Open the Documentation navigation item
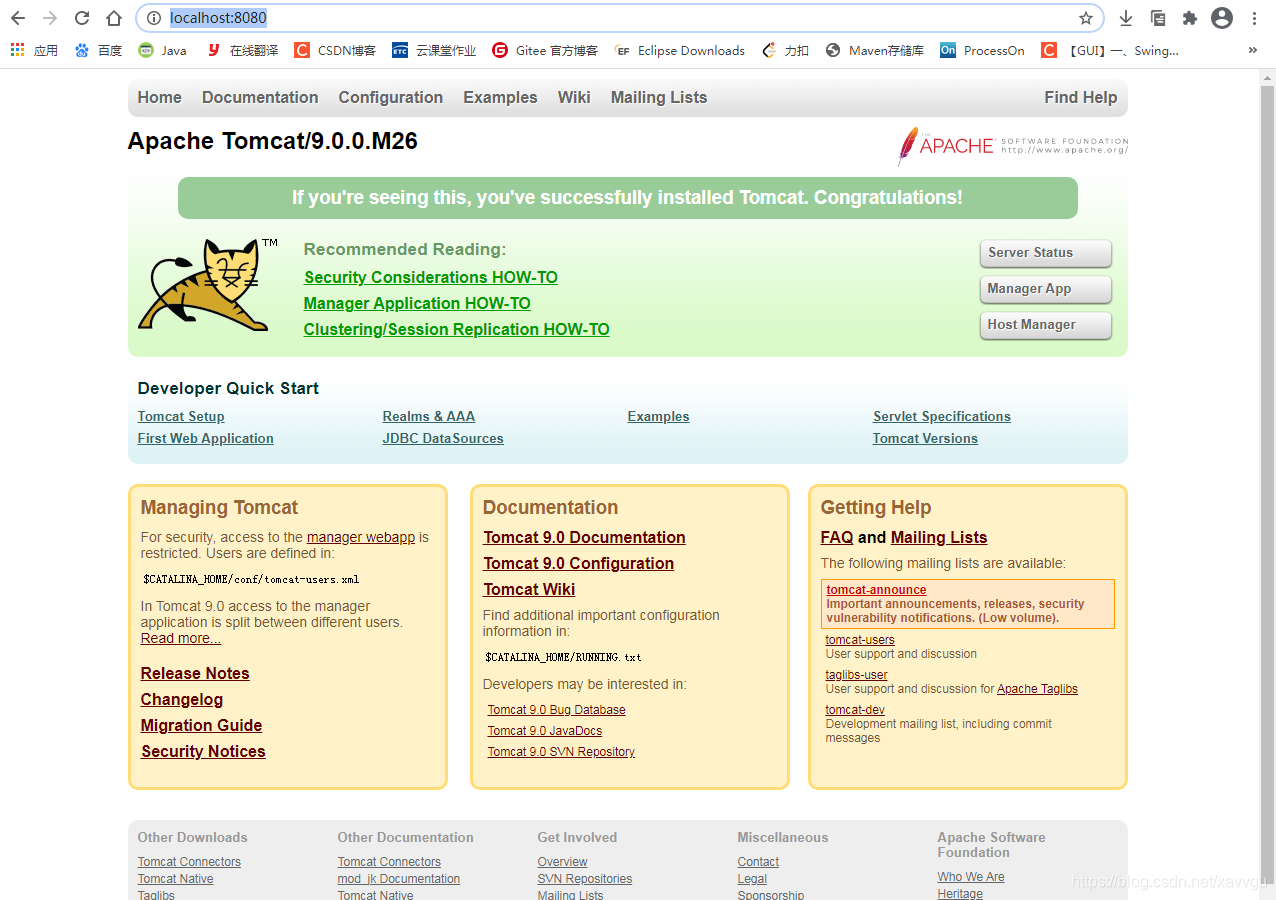The height and width of the screenshot is (900, 1276). (x=260, y=97)
